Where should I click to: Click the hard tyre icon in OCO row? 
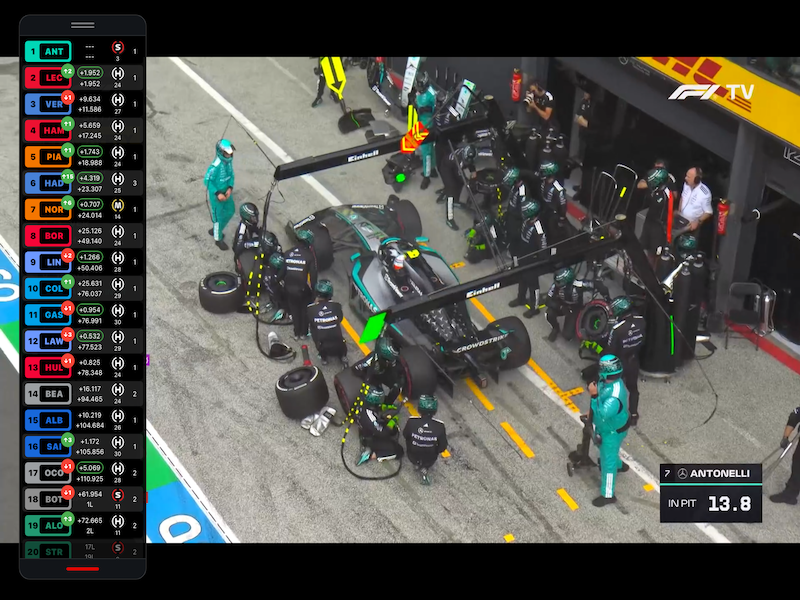[x=118, y=469]
